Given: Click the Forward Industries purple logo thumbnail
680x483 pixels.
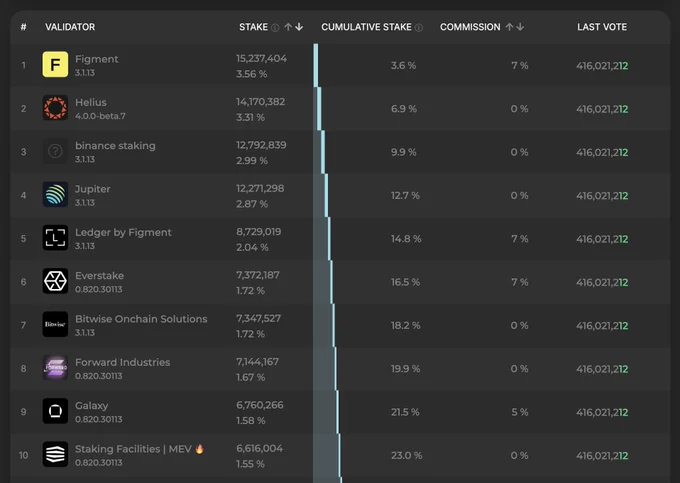Looking at the screenshot, I should pos(55,368).
